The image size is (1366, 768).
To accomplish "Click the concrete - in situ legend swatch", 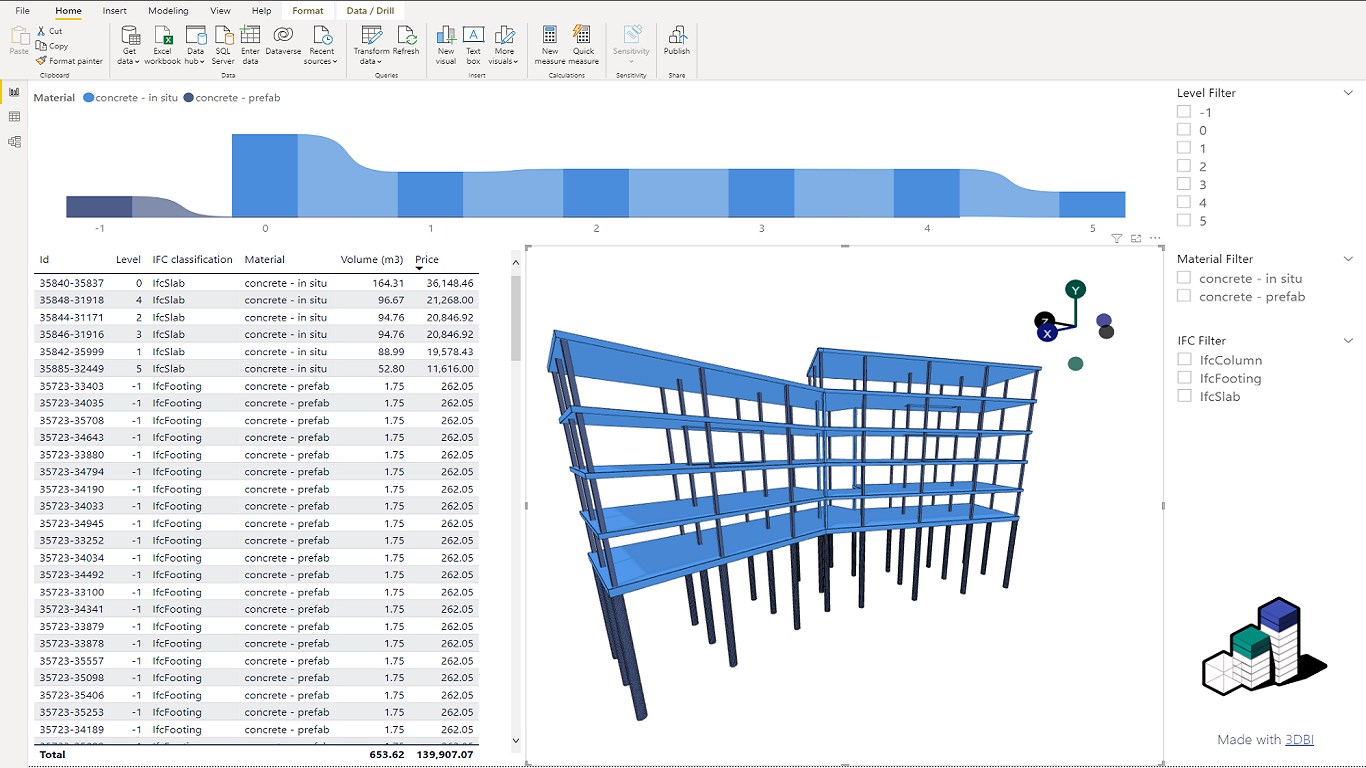I will (90, 98).
